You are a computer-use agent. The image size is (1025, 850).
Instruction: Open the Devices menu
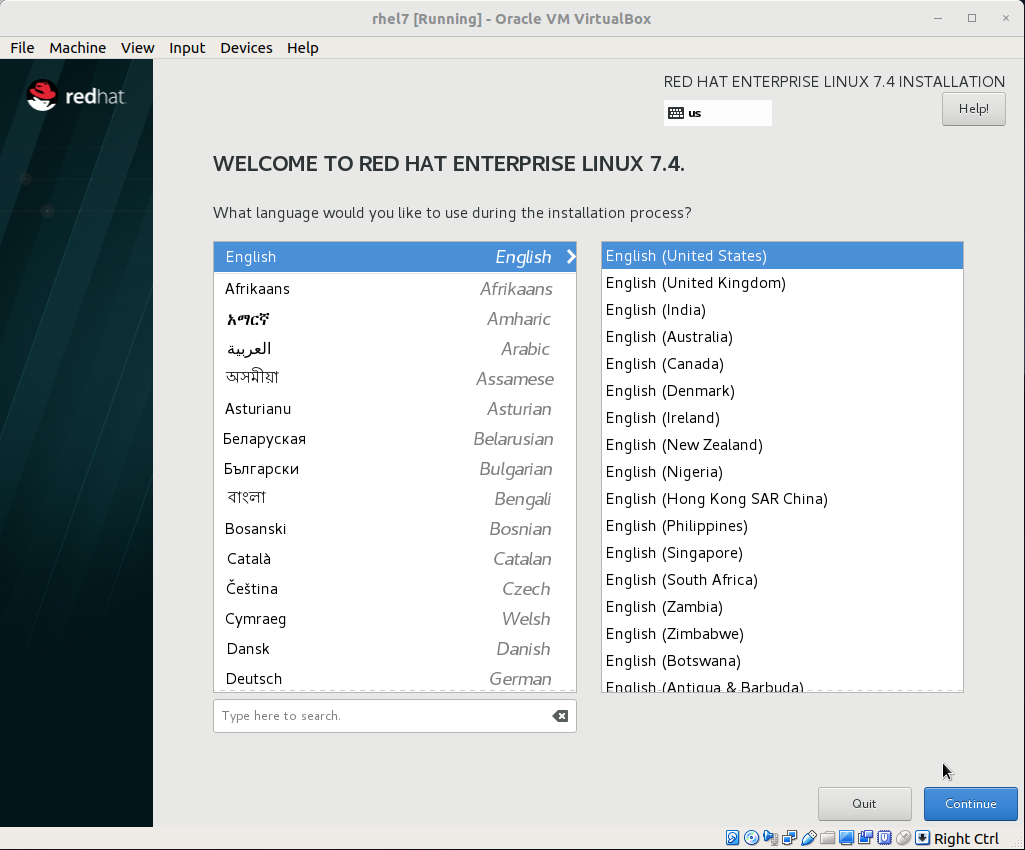[246, 48]
